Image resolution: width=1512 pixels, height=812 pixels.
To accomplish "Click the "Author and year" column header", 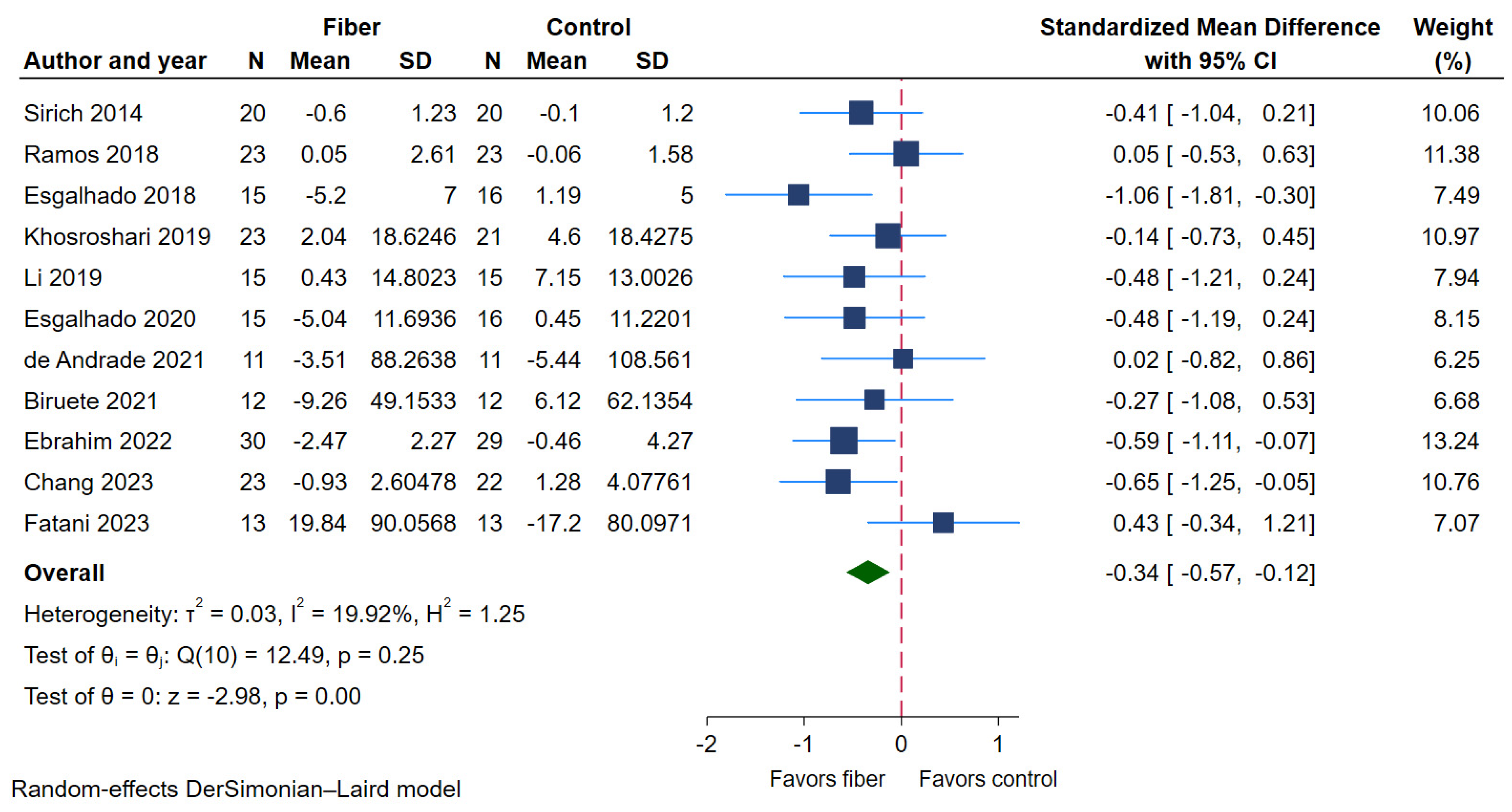I will pos(115,61).
